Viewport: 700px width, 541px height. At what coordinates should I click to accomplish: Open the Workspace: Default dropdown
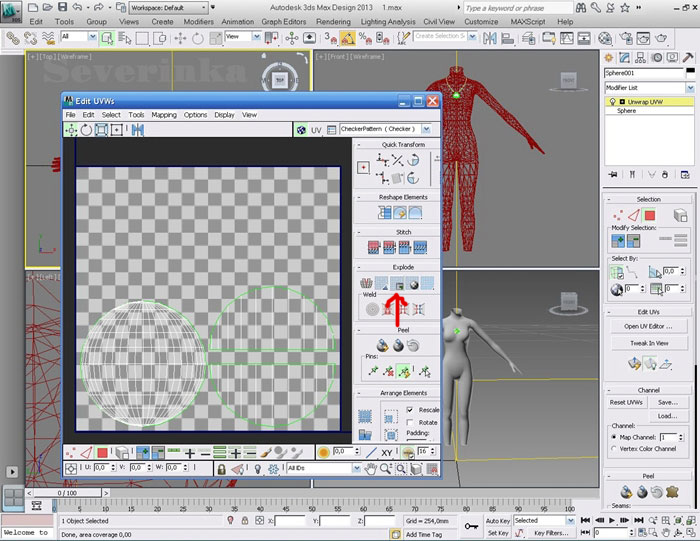205,7
